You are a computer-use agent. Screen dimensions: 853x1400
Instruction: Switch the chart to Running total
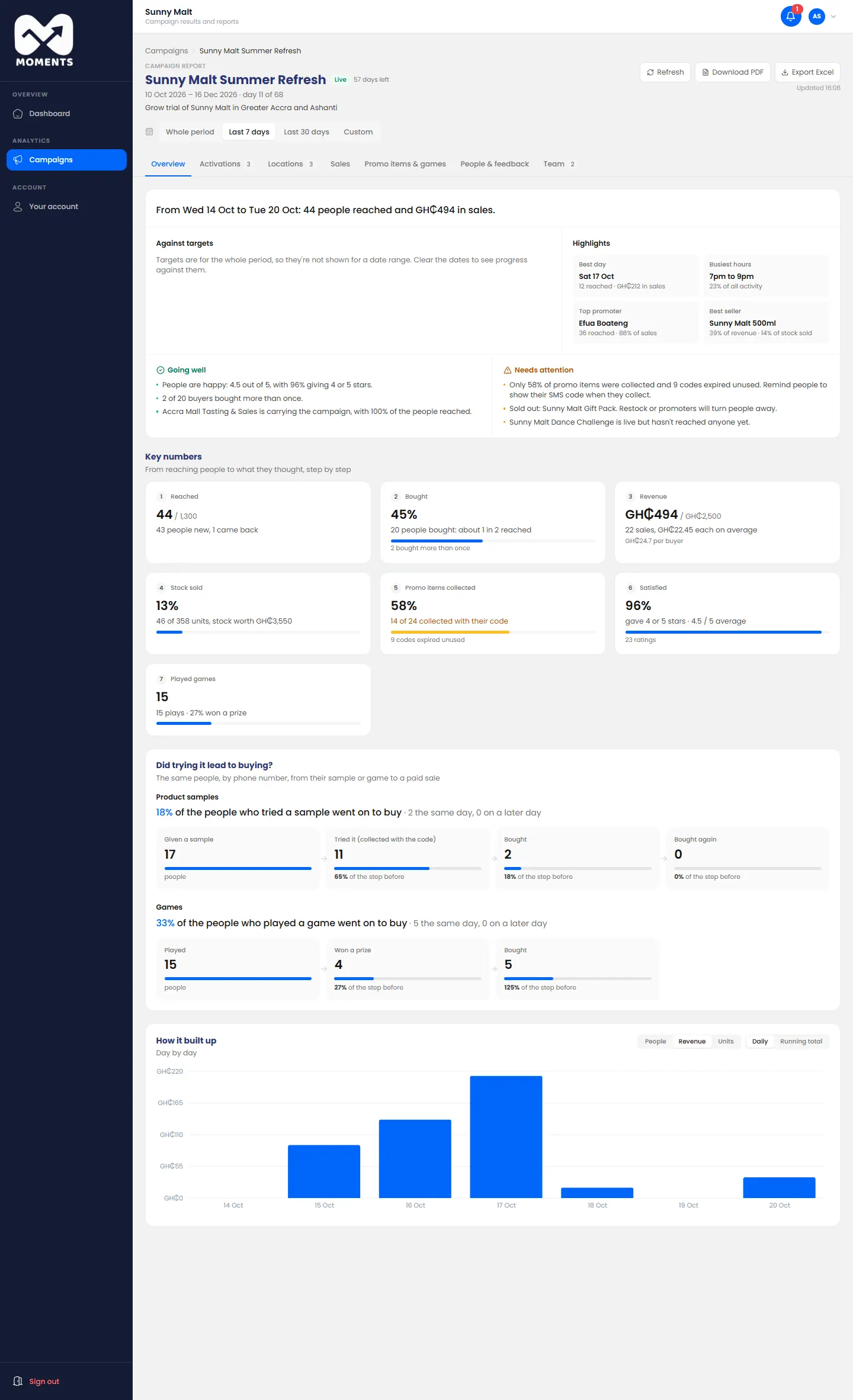pos(801,1041)
